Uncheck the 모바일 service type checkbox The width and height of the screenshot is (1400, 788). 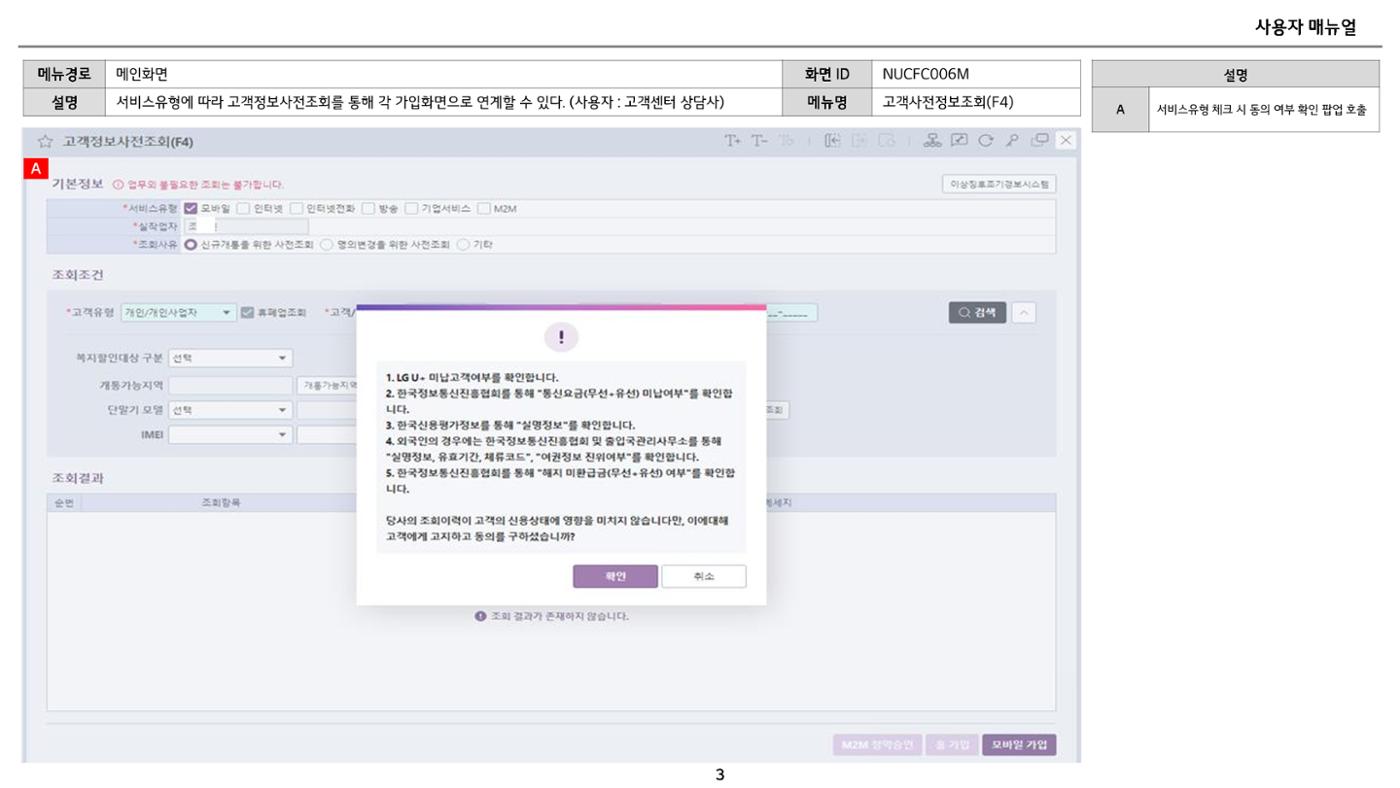click(191, 208)
